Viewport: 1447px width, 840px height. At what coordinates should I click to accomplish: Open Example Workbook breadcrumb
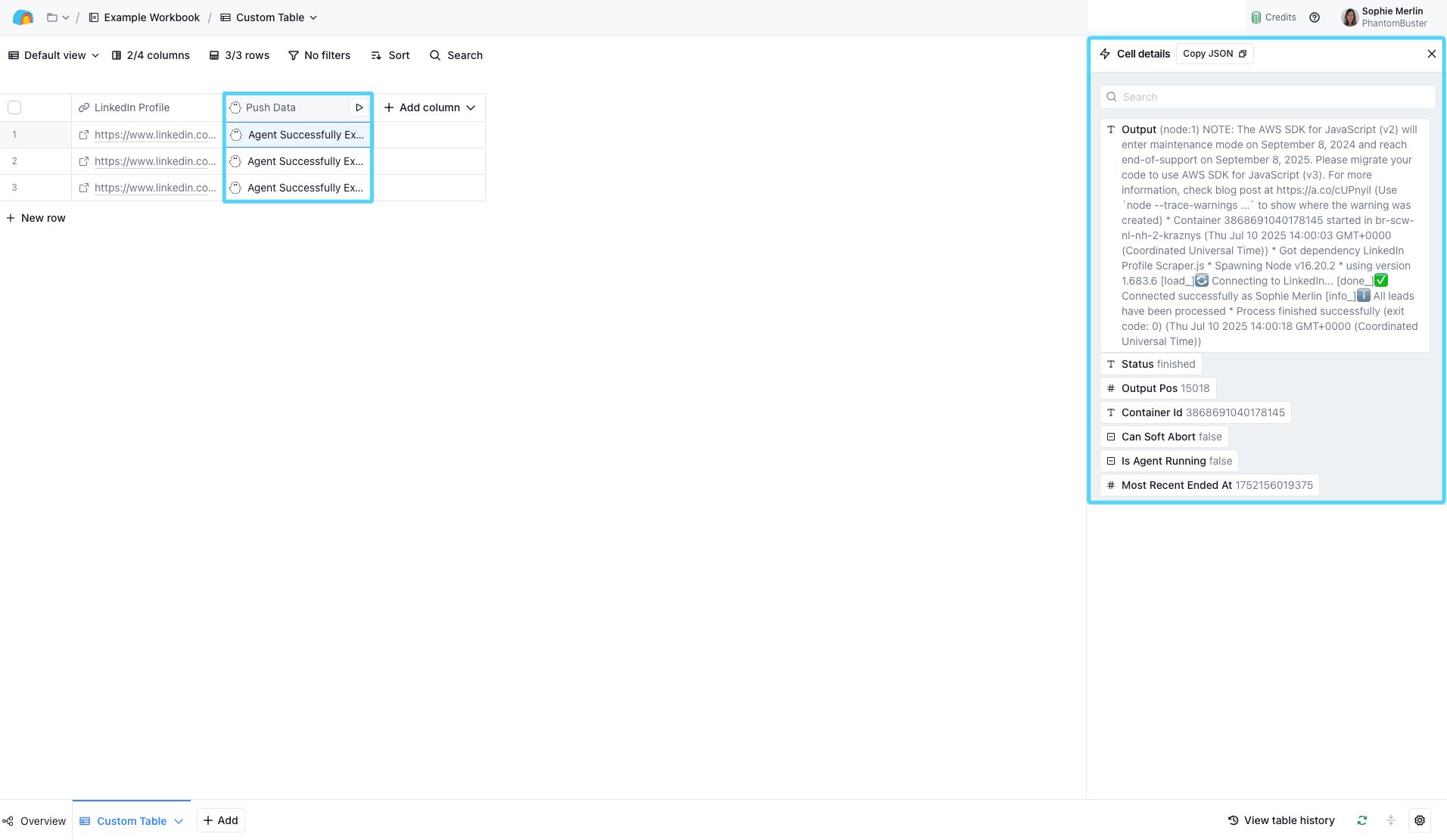click(x=144, y=17)
